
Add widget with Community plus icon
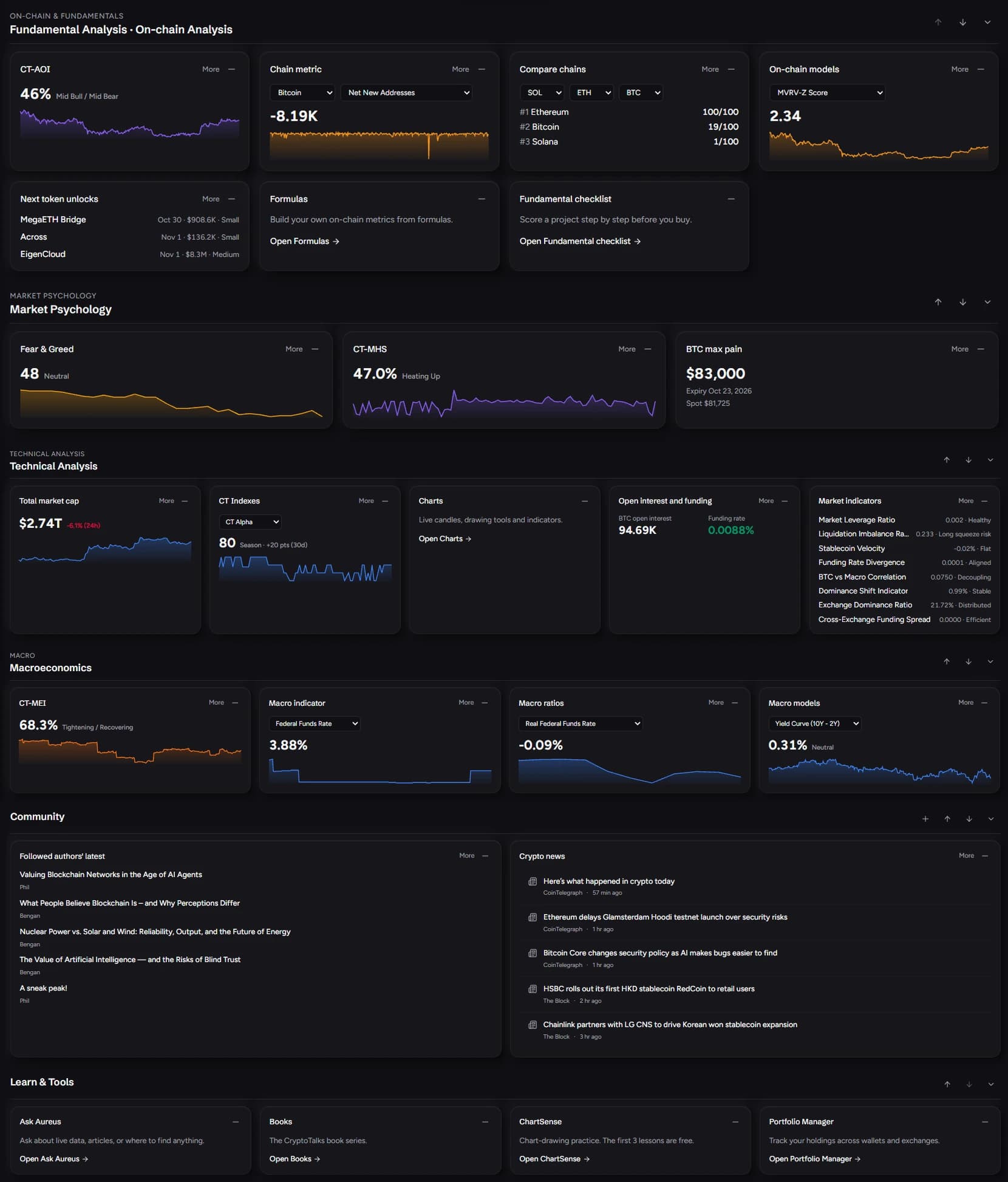tap(925, 819)
